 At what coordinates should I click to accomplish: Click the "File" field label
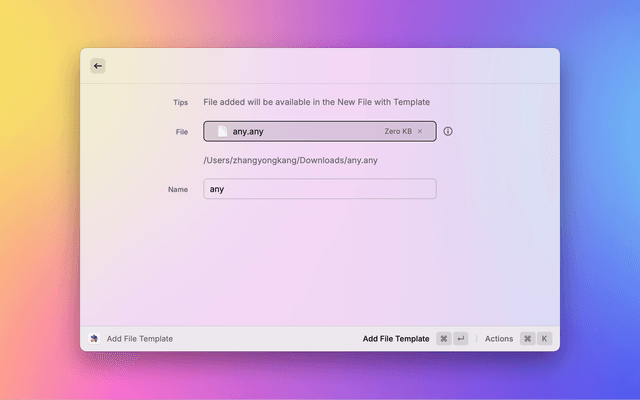click(181, 131)
